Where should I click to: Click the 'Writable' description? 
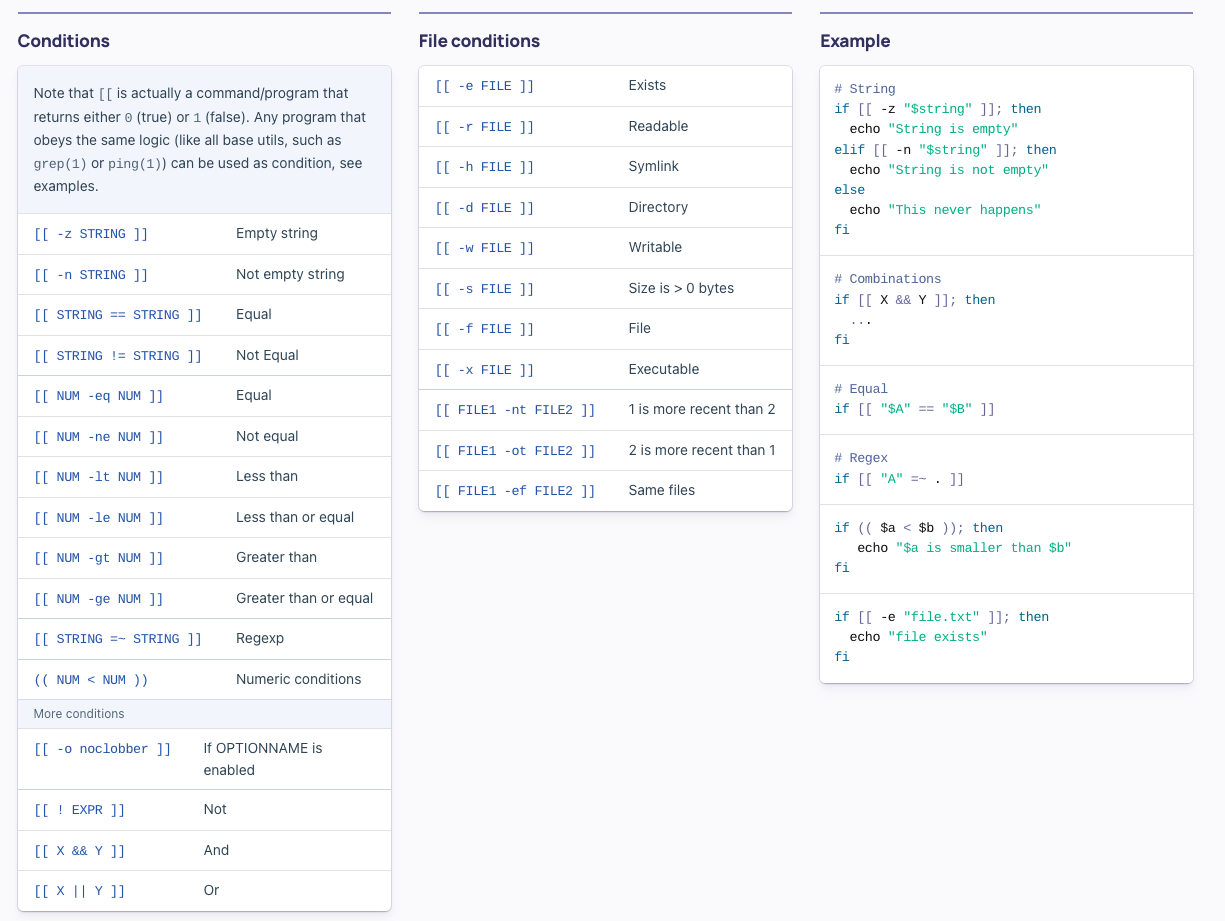coord(655,247)
